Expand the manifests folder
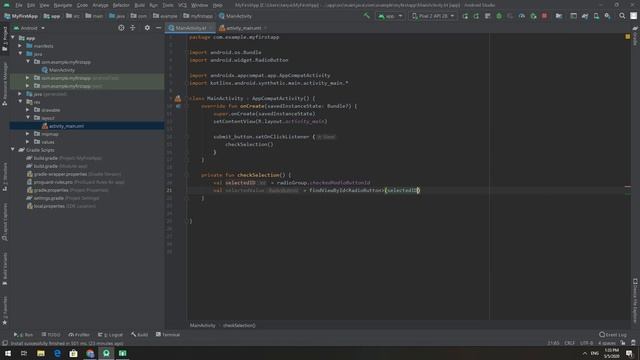 (x=20, y=46)
